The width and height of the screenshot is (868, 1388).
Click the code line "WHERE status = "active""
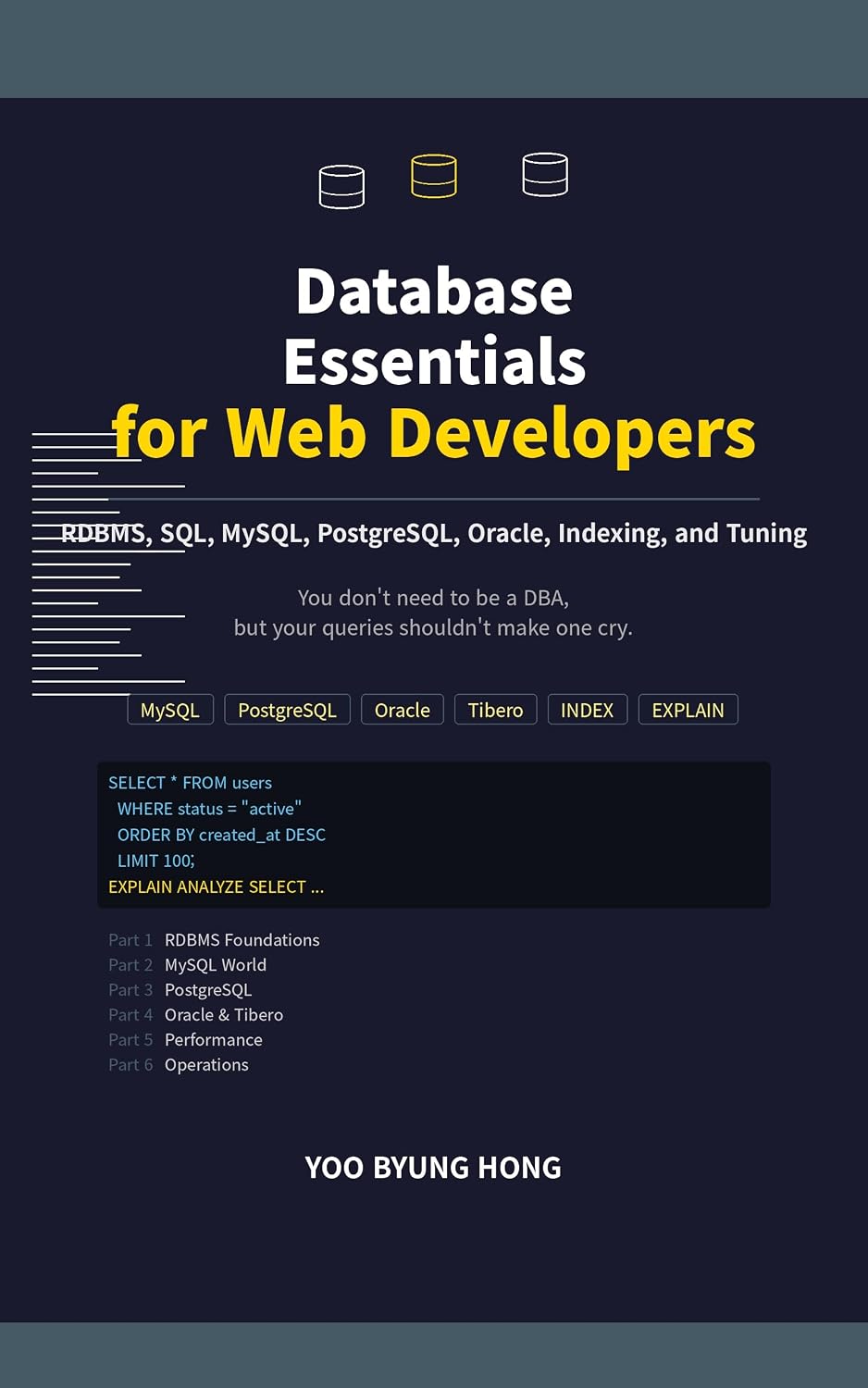pyautogui.click(x=209, y=809)
